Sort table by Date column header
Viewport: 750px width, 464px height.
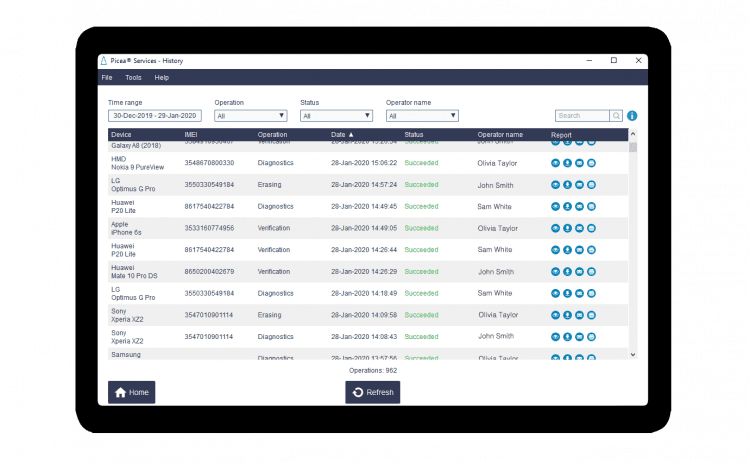(342, 135)
